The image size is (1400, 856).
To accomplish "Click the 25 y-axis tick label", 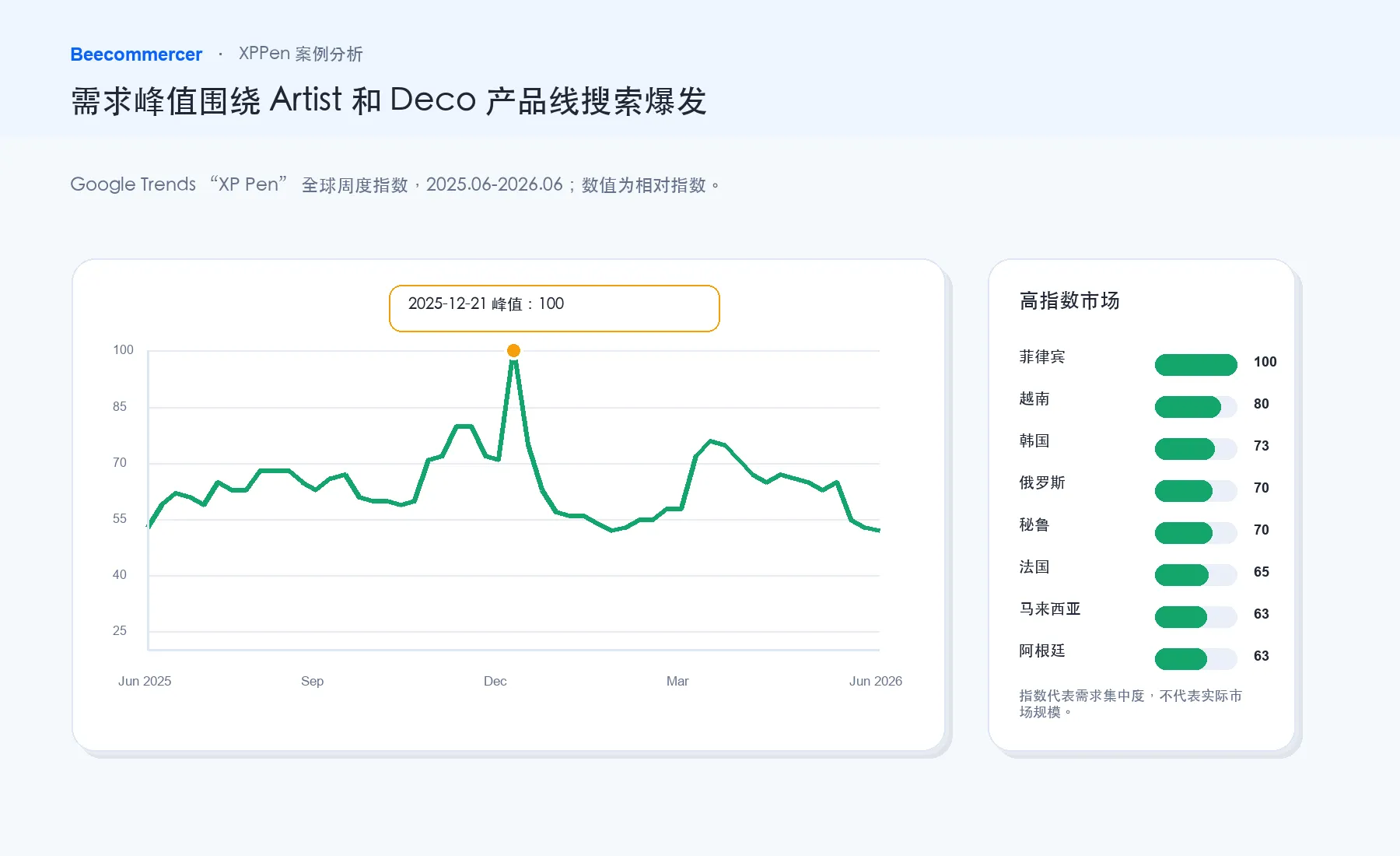I will 119,630.
